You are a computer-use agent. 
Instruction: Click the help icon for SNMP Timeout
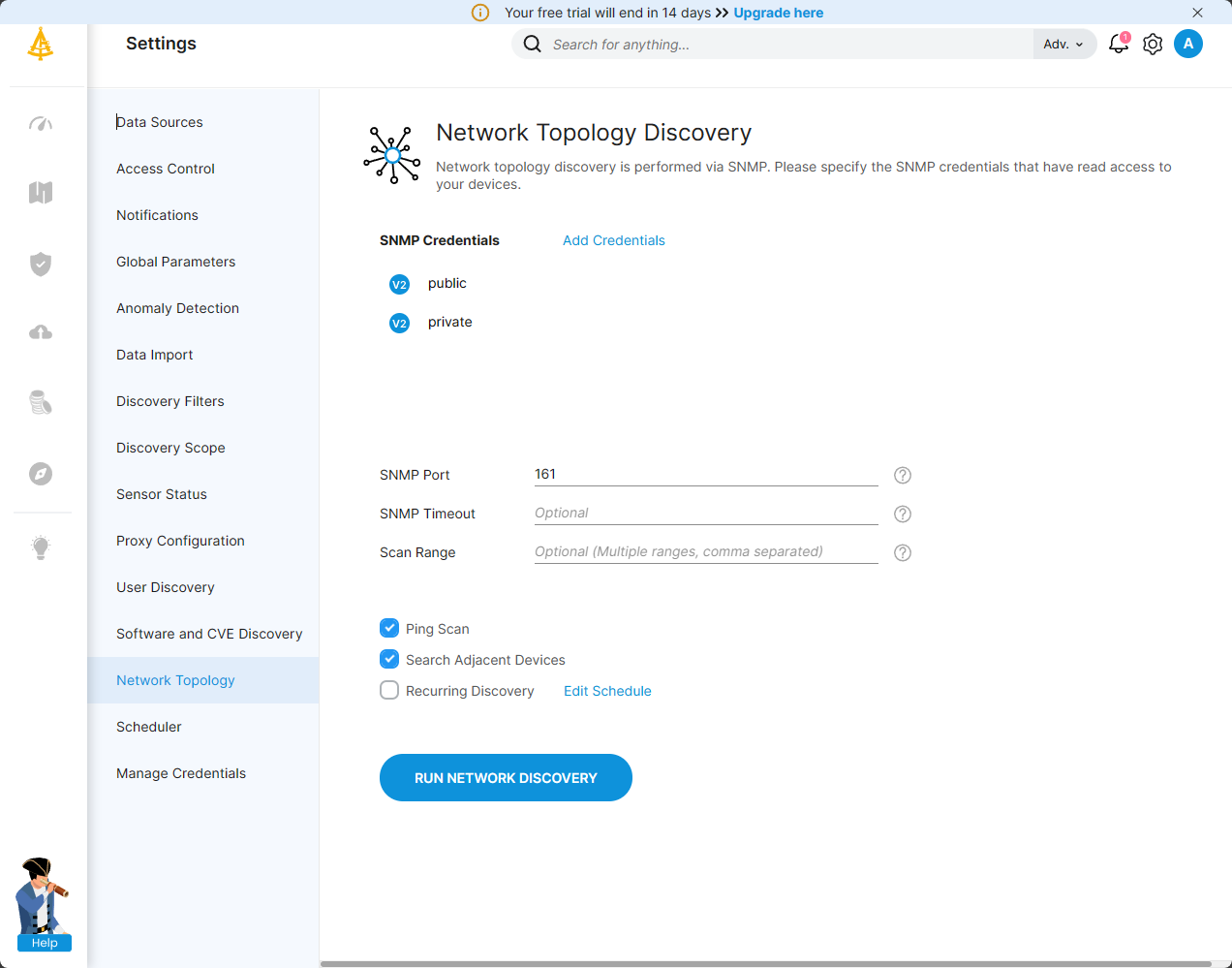coord(903,514)
